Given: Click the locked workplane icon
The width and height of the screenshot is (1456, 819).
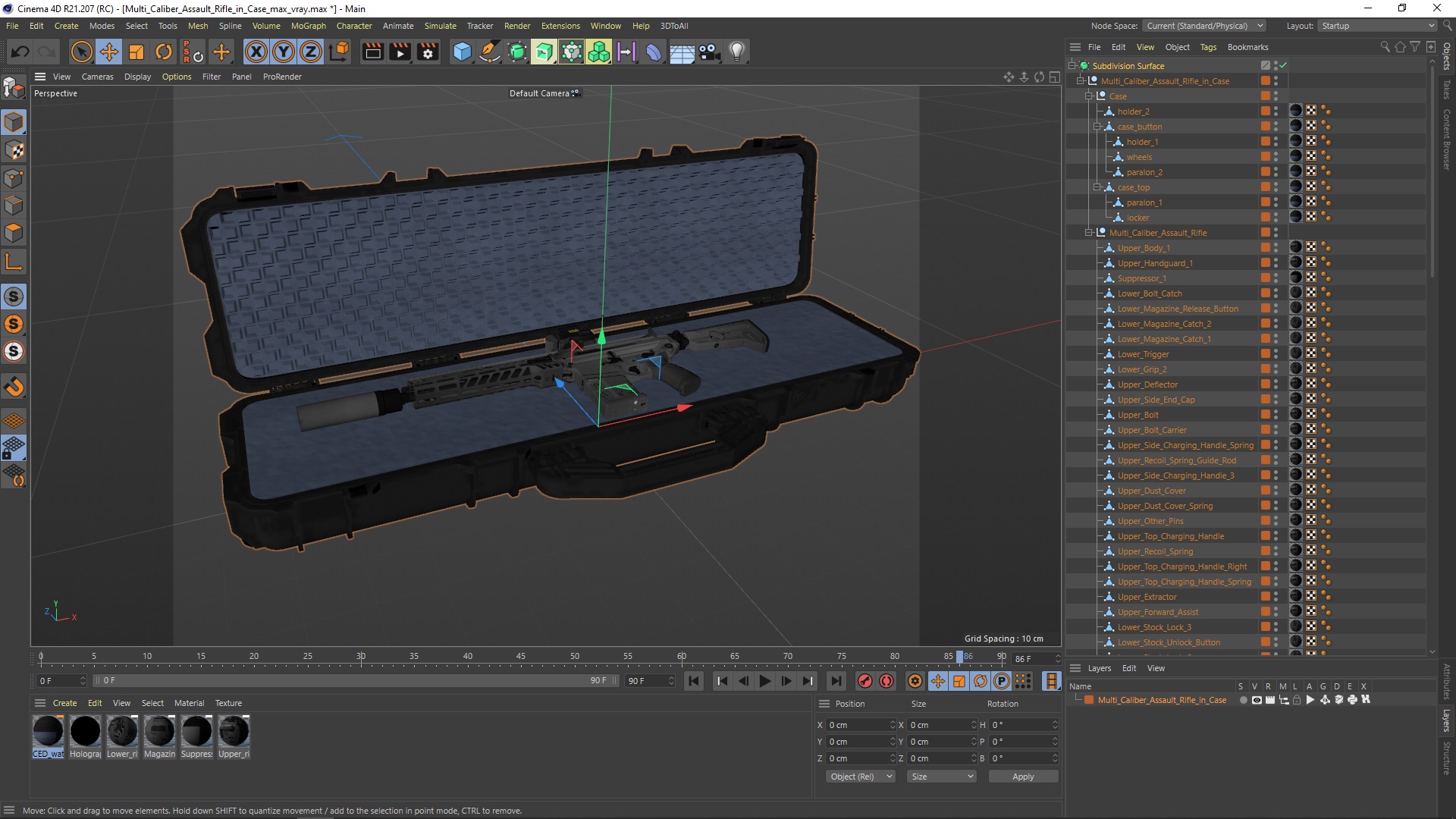Looking at the screenshot, I should pos(14,447).
